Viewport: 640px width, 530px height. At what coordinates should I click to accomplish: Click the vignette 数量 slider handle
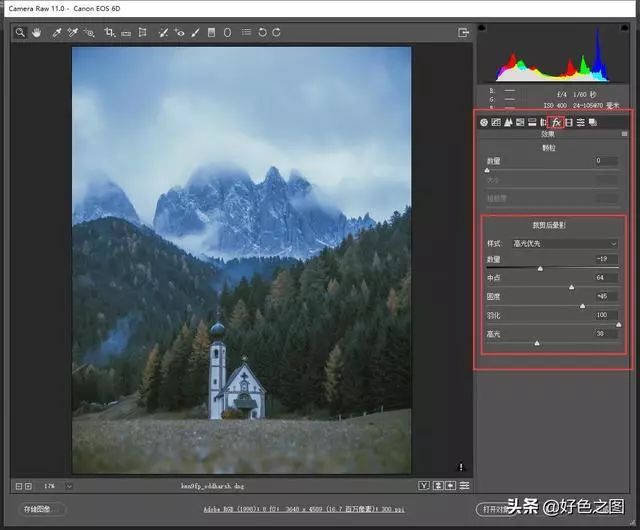pos(540,268)
